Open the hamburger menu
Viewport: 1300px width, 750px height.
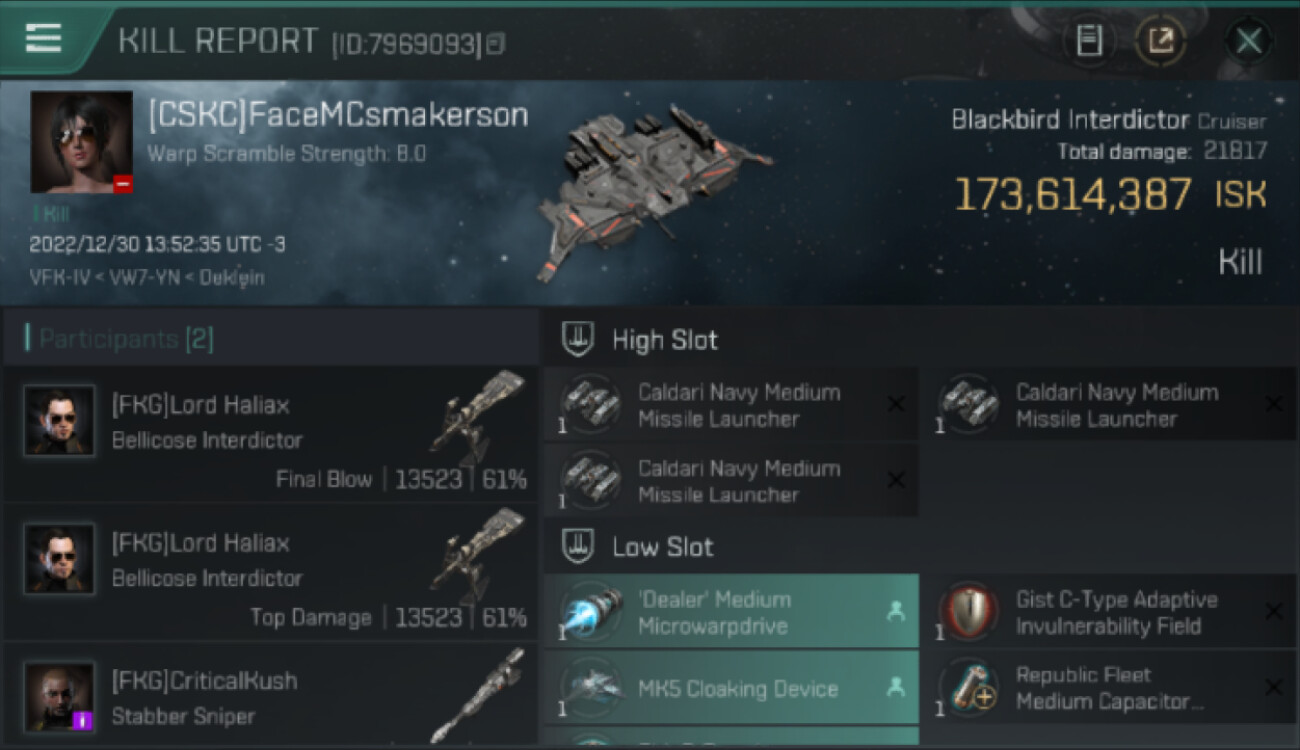click(x=43, y=37)
